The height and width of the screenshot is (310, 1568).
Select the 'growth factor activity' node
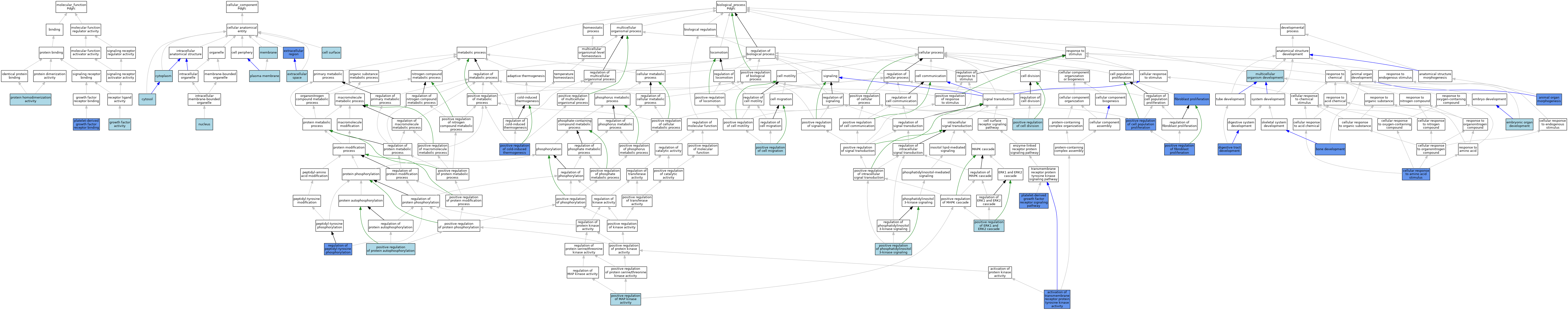point(120,124)
